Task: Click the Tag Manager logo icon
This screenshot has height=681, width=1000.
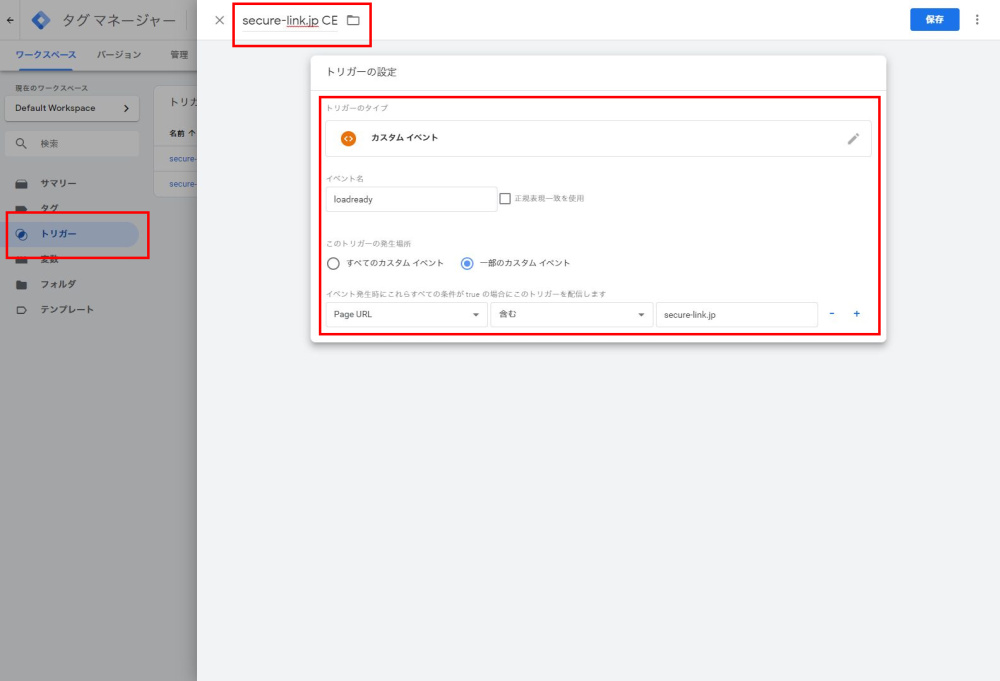Action: tap(41, 20)
